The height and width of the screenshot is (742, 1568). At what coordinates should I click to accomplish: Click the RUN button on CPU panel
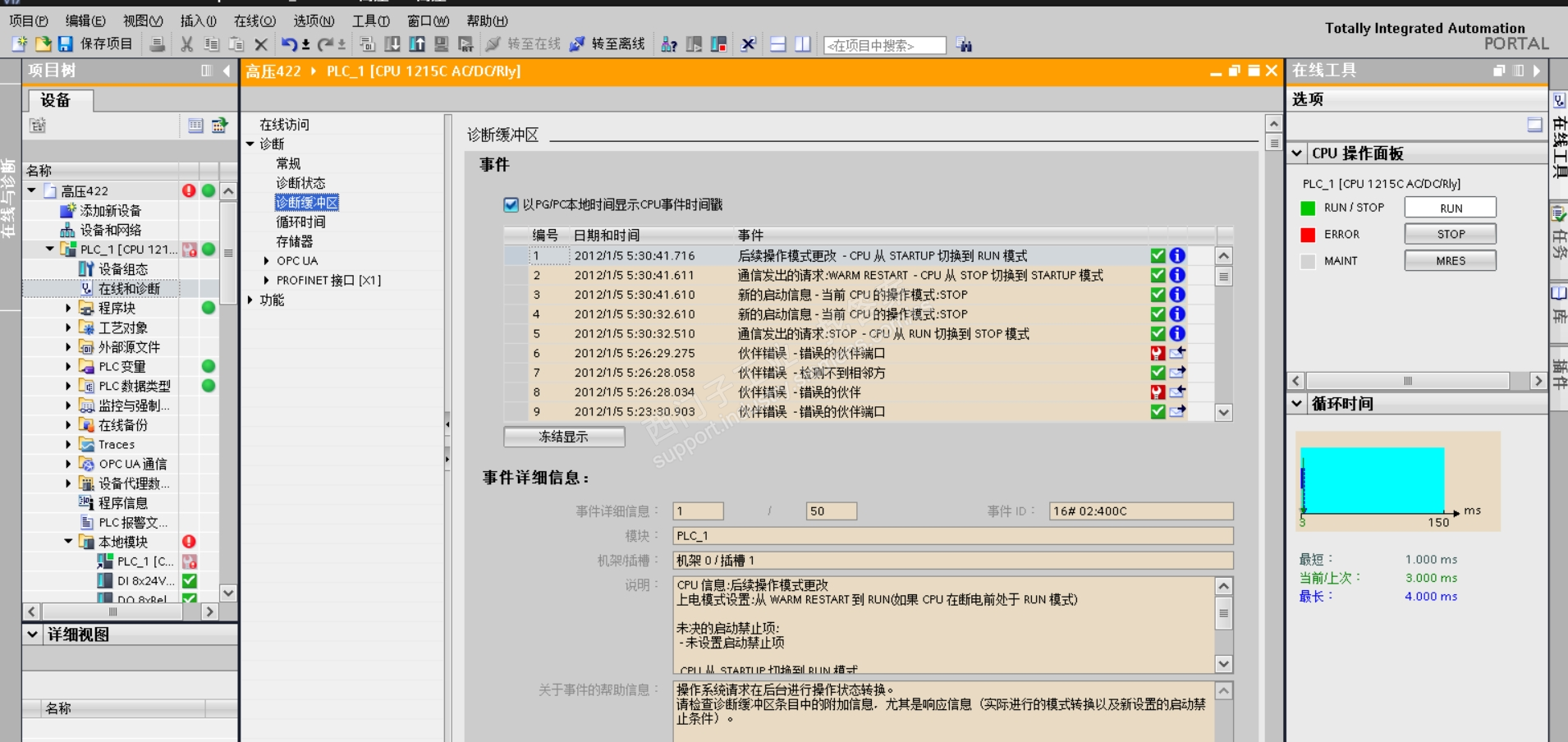pyautogui.click(x=1450, y=208)
